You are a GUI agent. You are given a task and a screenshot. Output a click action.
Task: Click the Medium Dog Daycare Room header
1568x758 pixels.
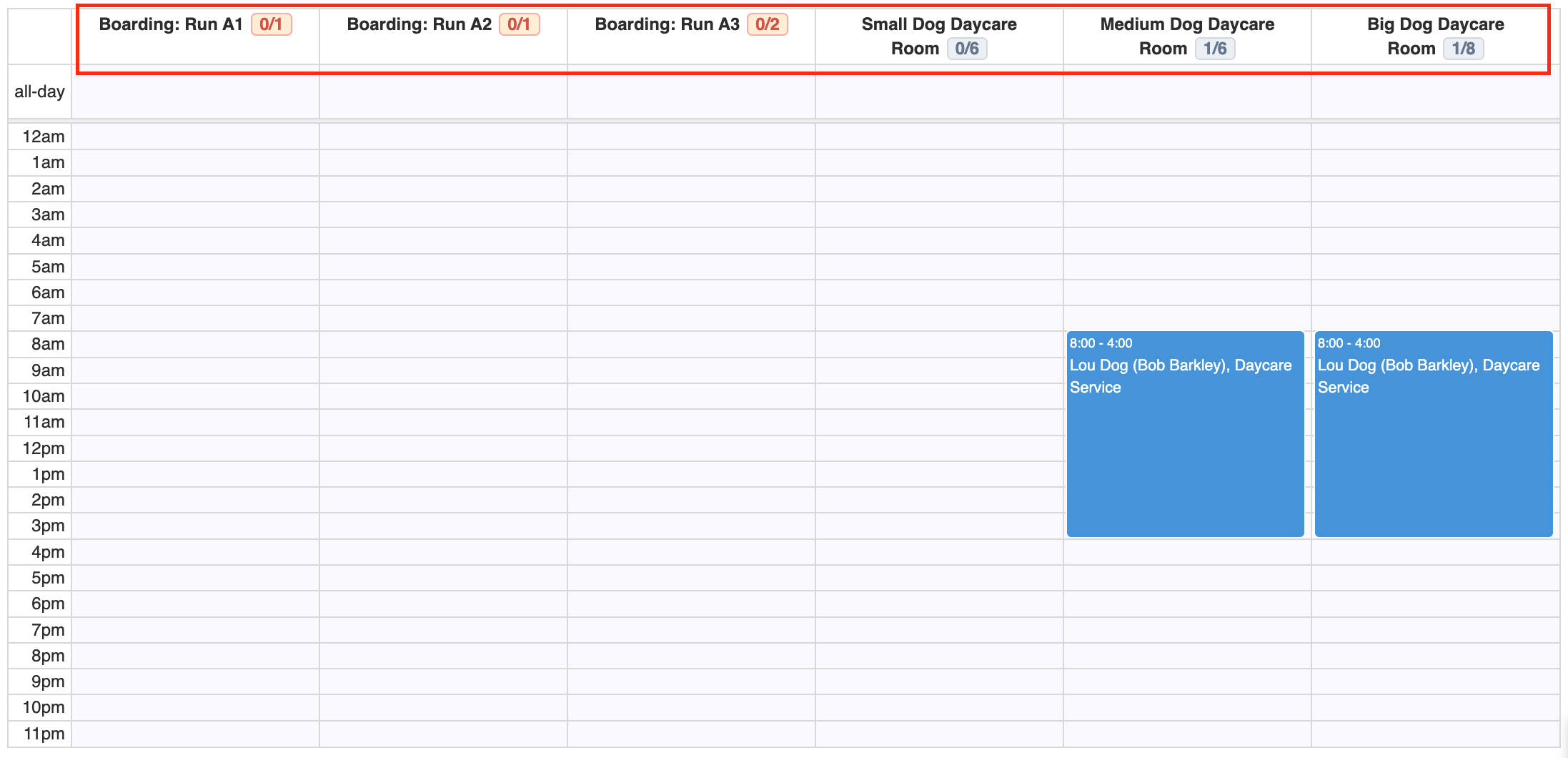tap(1187, 36)
